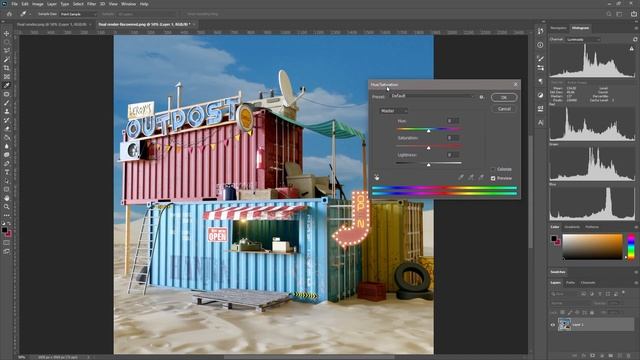Click the subtract-from-sample eyedropper in Hue/Saturation dialog
This screenshot has width=640, height=360.
coord(481,177)
